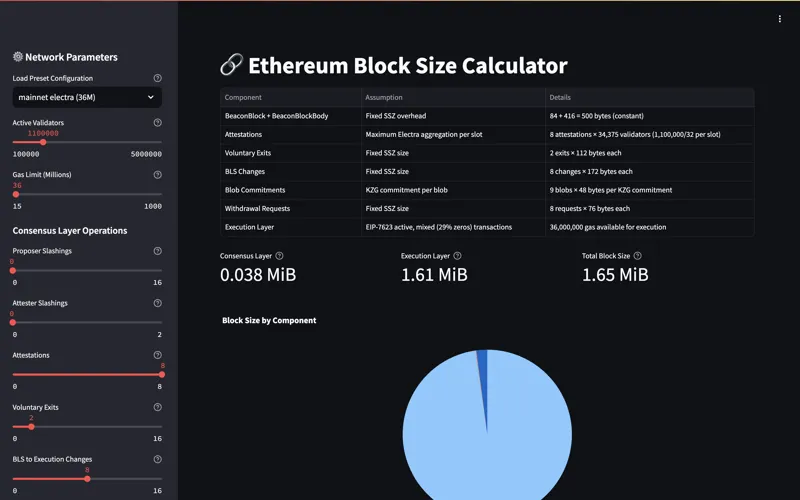800x500 pixels.
Task: Click '2 exits × 112 bytes each' cell
Action: pos(649,153)
